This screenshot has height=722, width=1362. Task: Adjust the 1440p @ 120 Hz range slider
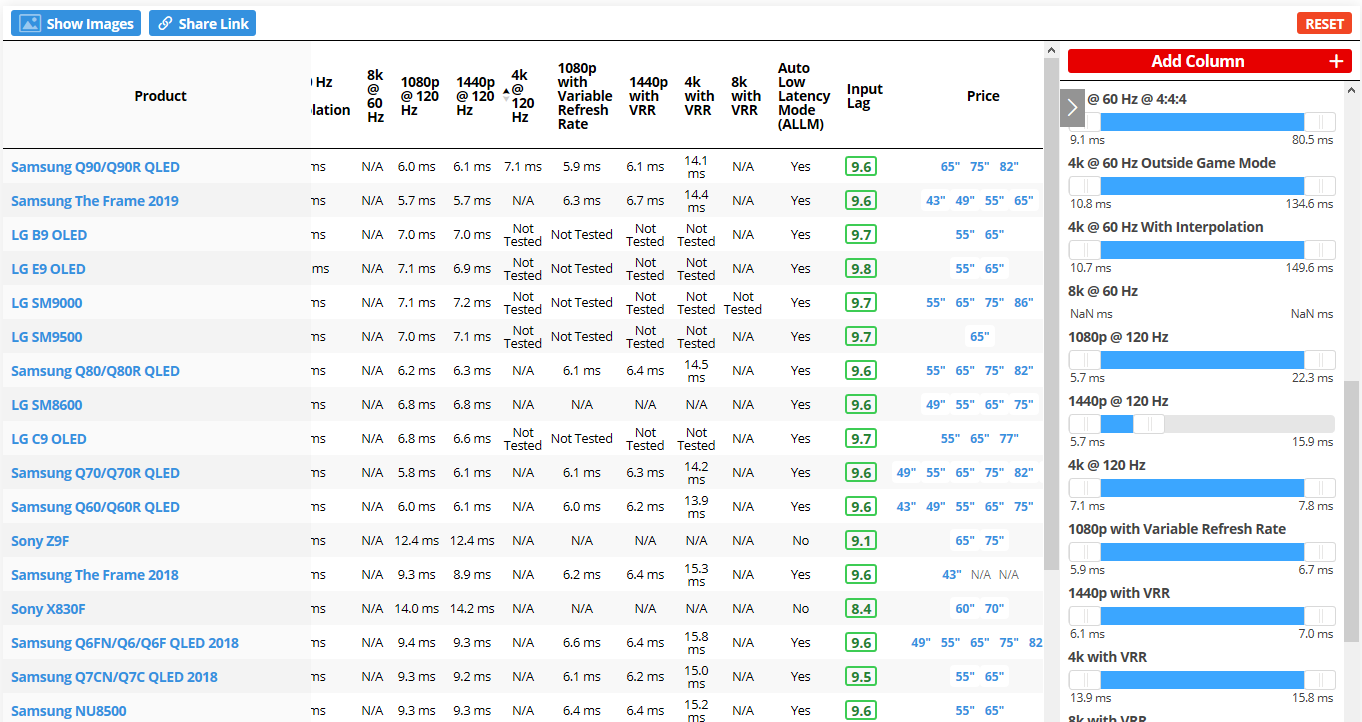1201,424
